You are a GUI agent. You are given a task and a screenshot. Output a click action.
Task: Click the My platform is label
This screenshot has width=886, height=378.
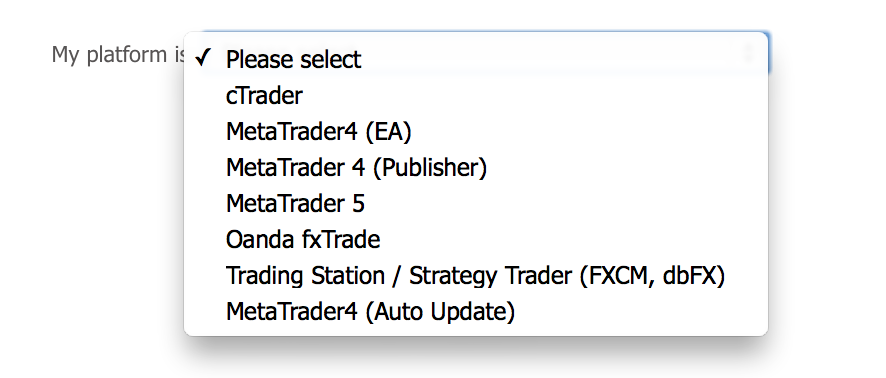118,55
